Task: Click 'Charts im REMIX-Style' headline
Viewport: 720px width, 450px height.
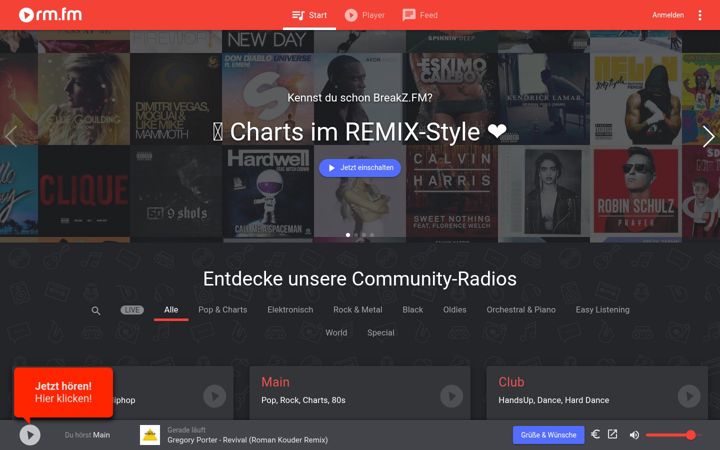Action: click(360, 132)
